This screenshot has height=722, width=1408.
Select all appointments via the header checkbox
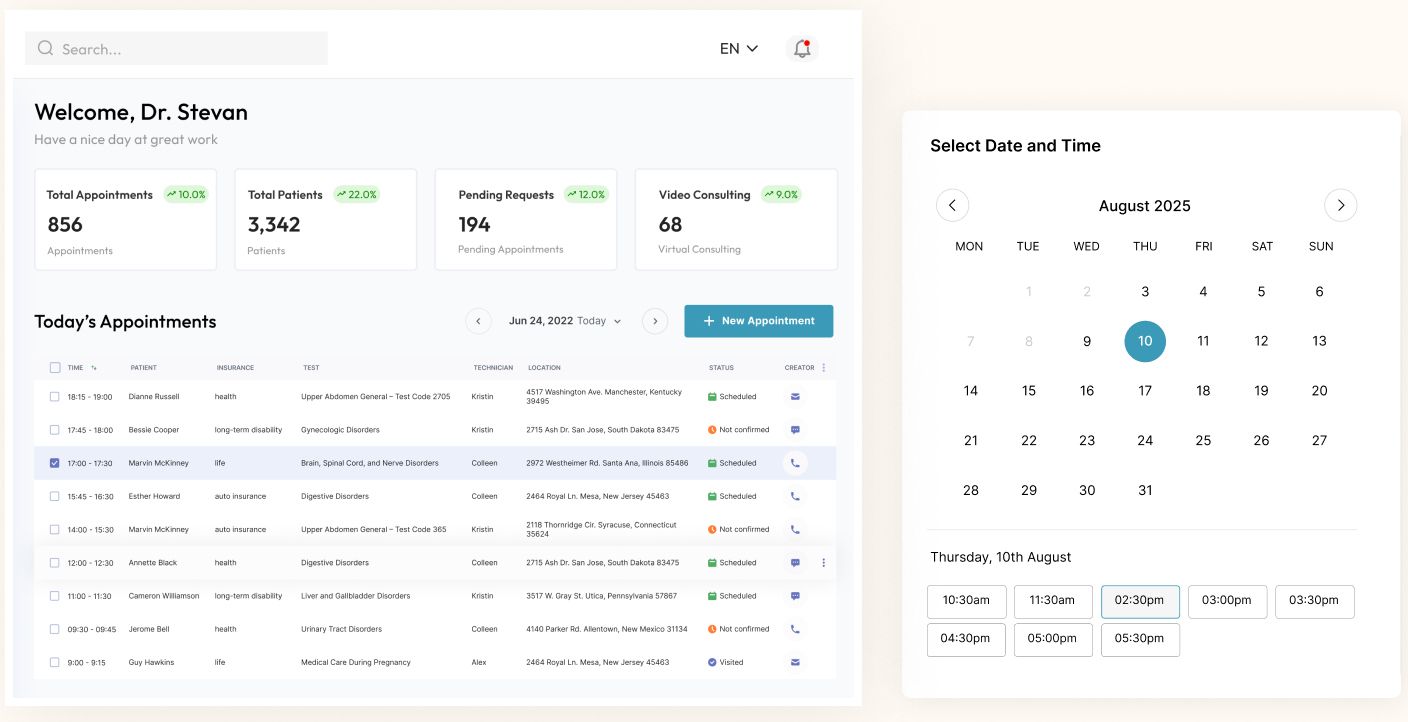(55, 367)
